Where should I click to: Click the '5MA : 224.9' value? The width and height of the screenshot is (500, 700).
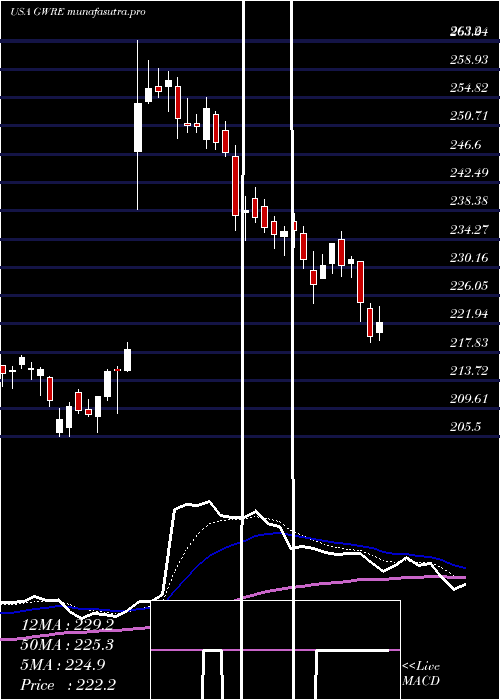[x=63, y=665]
